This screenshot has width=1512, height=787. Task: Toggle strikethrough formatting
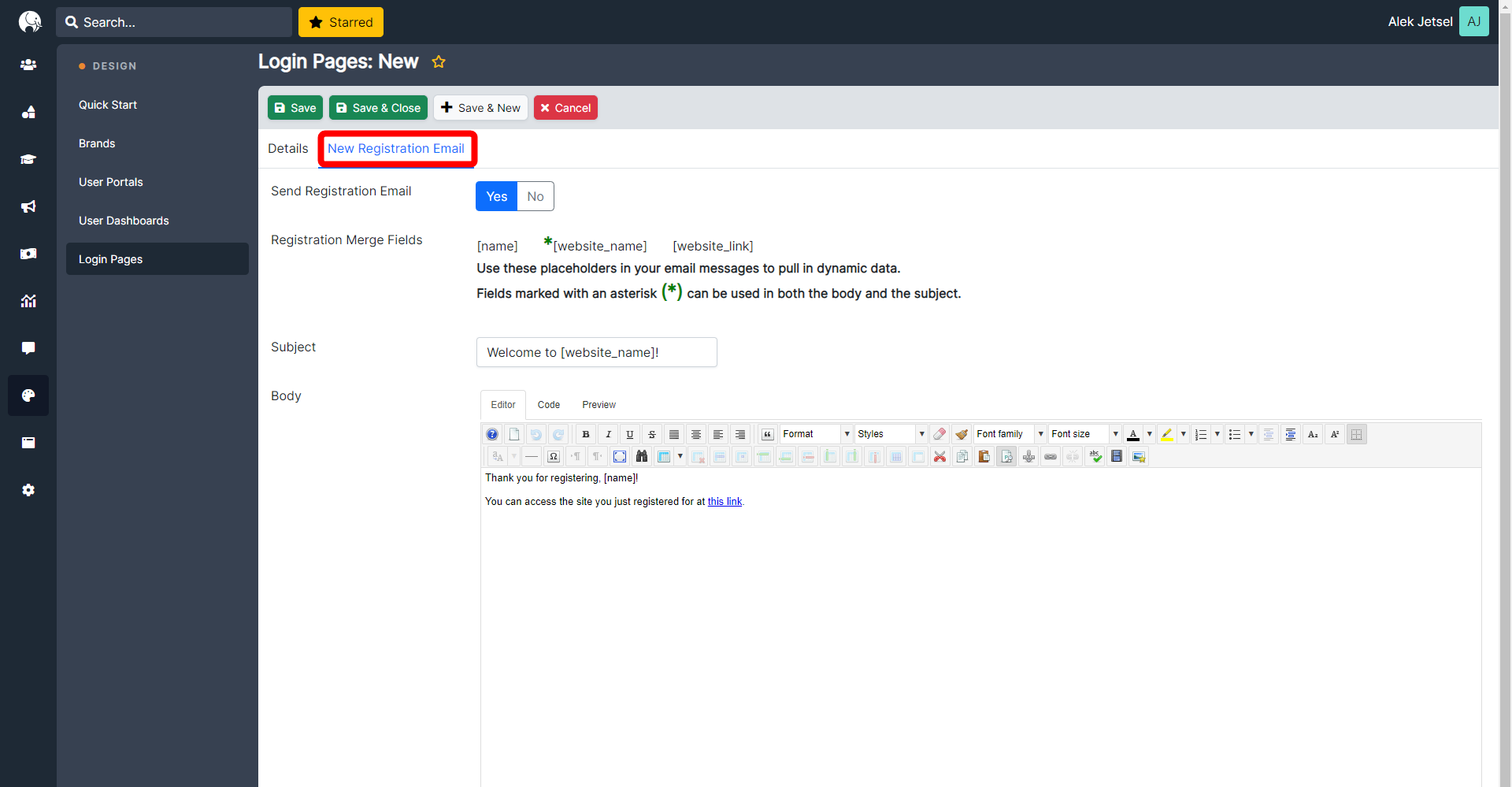coord(652,434)
